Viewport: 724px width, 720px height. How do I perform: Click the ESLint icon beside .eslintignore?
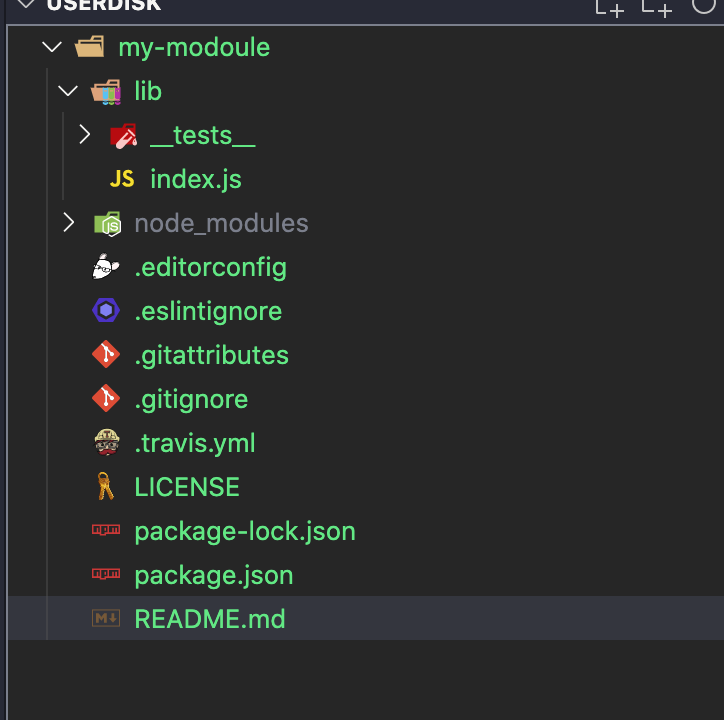(x=106, y=312)
